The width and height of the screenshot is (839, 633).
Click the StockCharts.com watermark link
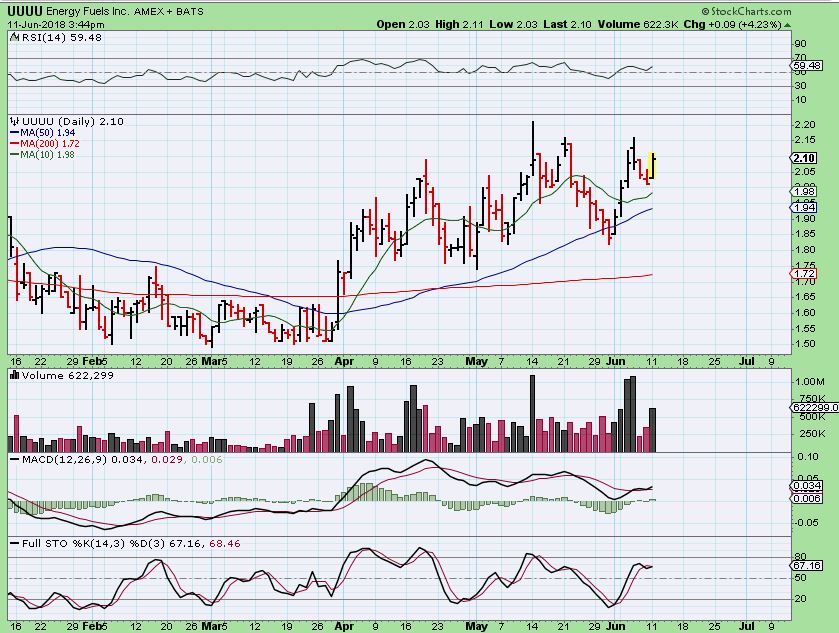pos(746,11)
